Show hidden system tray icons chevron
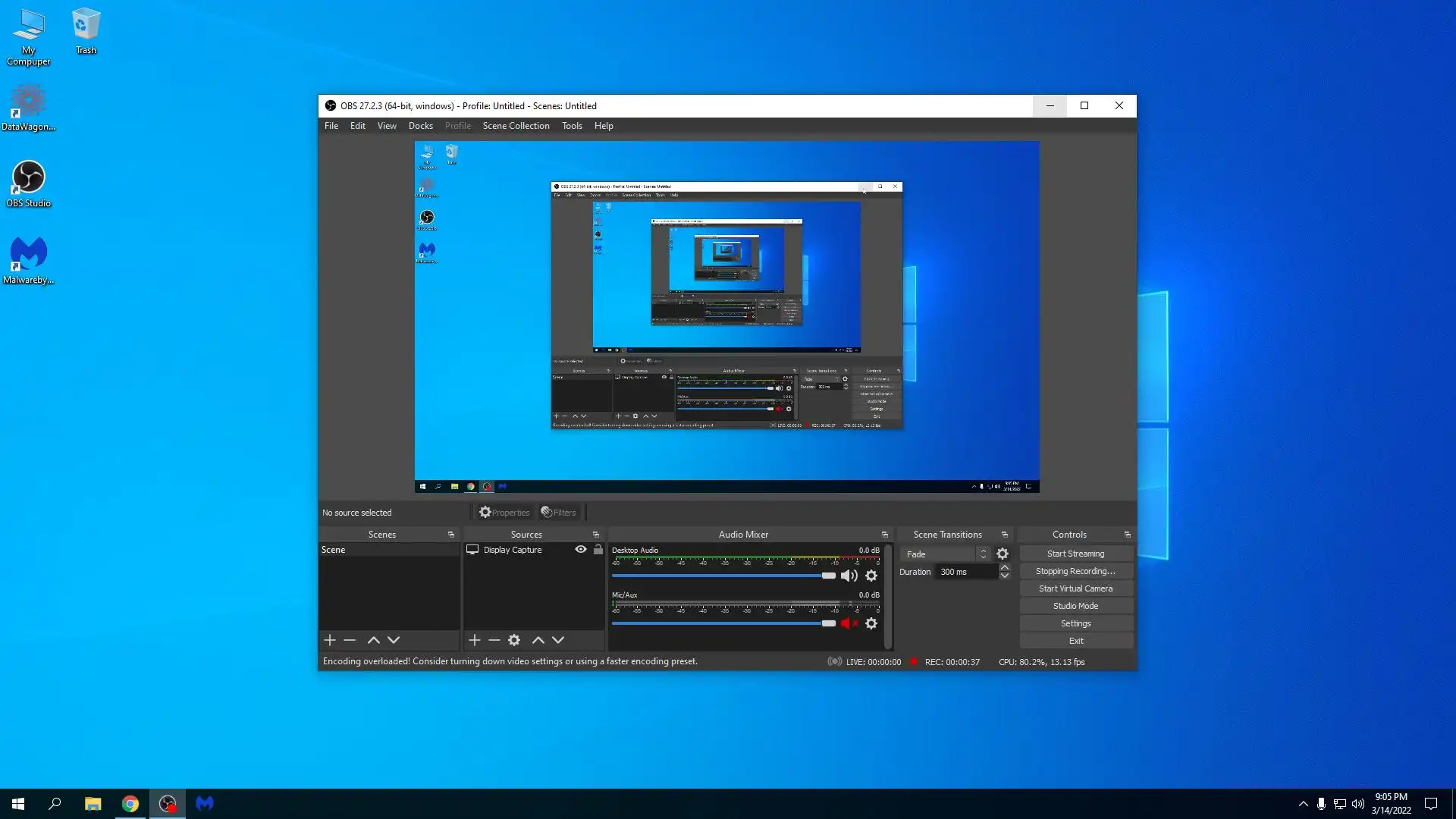1456x819 pixels. 1303,804
